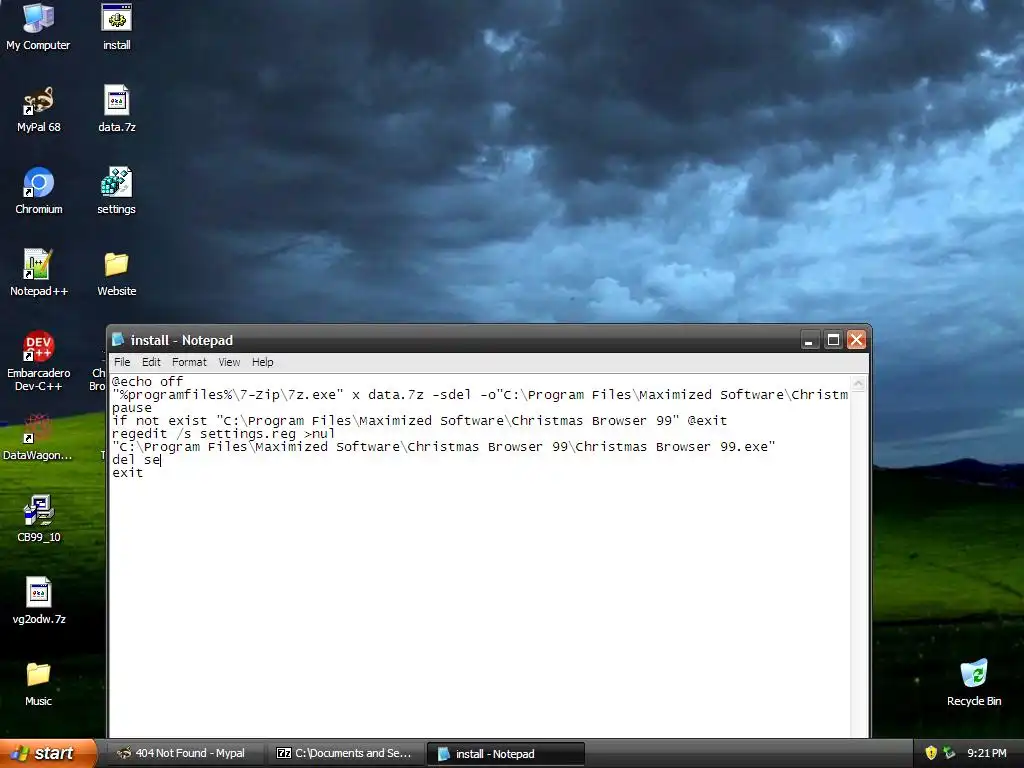1024x768 pixels.
Task: Click on 'regedit /s settings.reg >nul' line
Action: (223, 434)
